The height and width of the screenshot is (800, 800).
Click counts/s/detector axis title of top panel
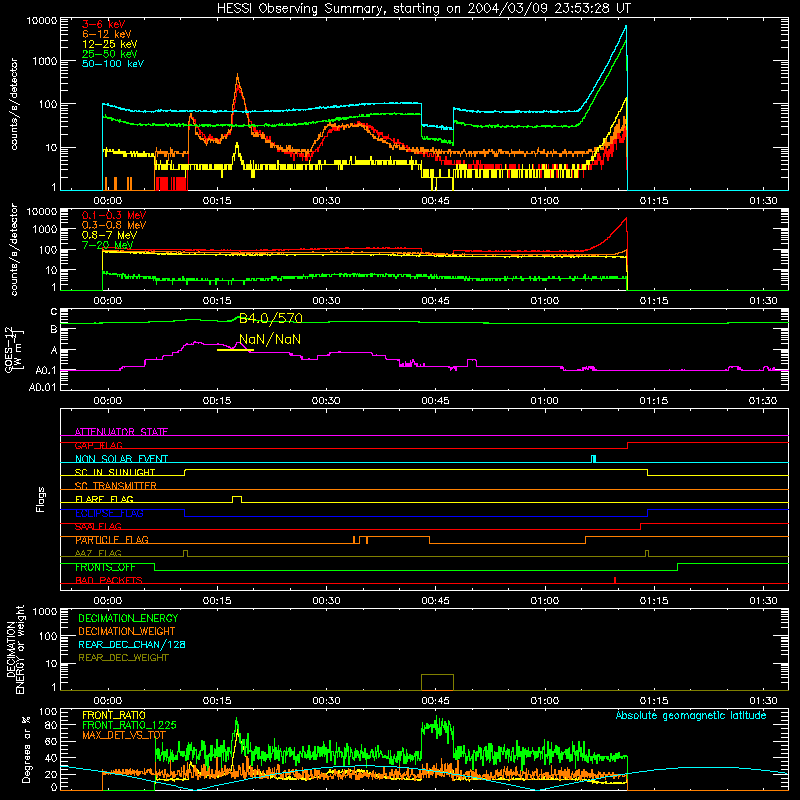[14, 104]
